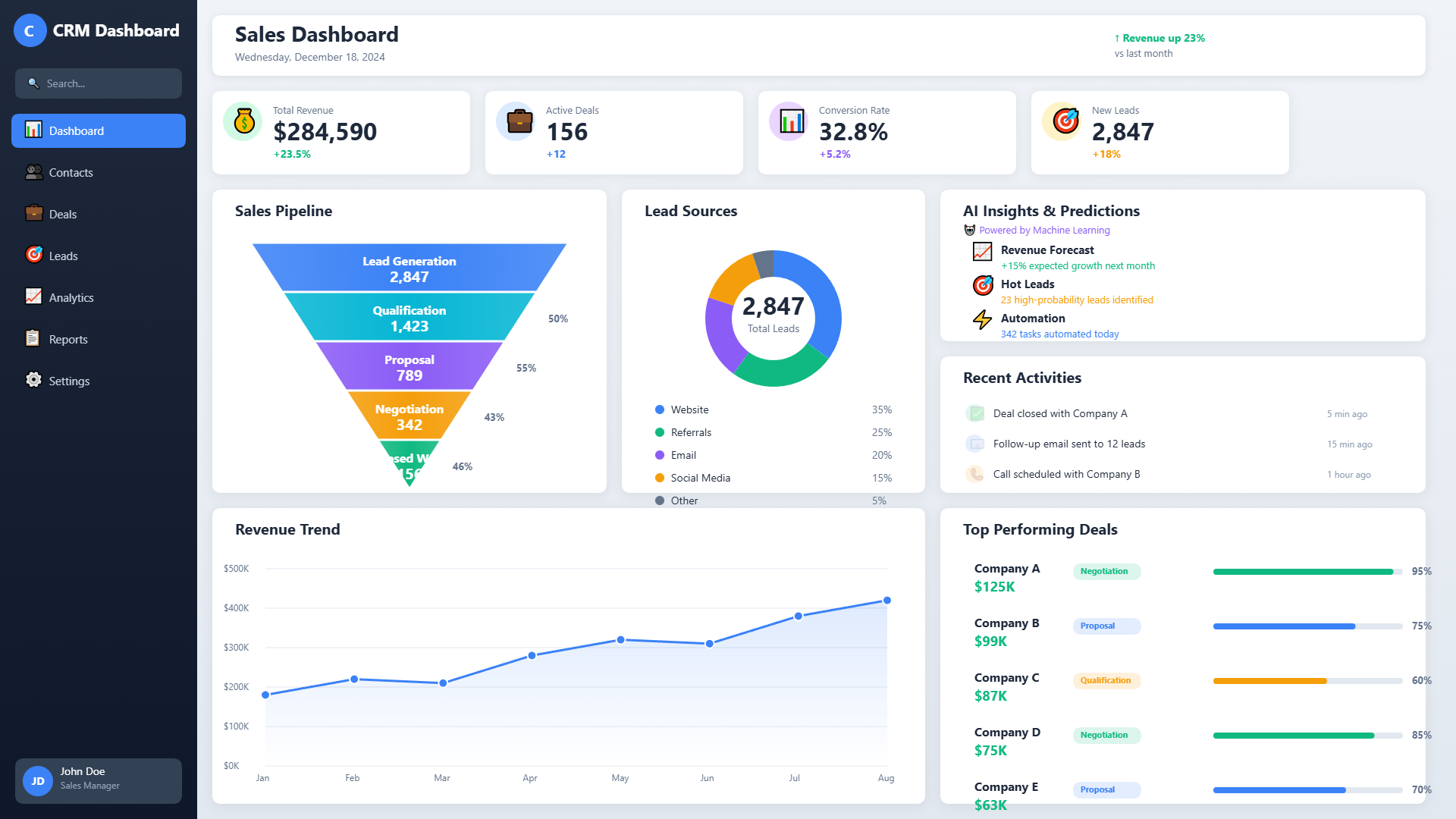Focus the Search input field
Viewport: 1456px width, 819px height.
coord(99,83)
